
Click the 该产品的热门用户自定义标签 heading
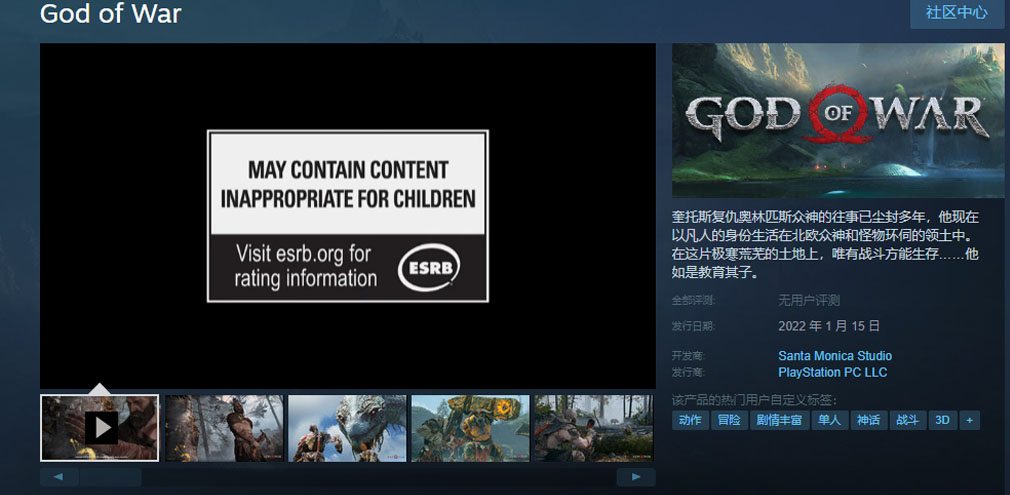point(755,399)
